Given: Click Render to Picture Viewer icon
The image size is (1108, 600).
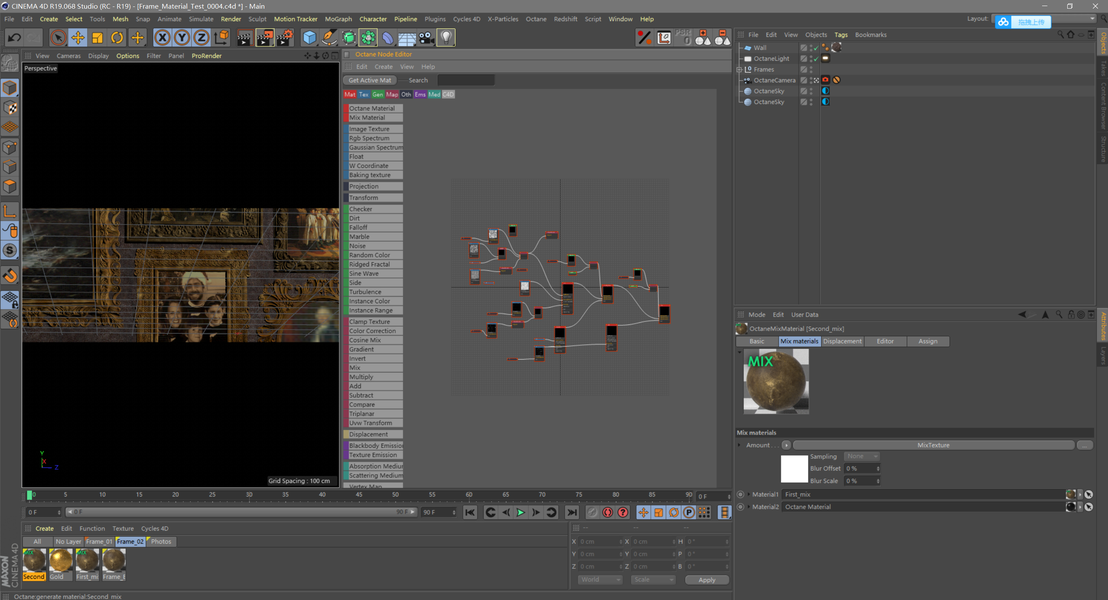Looking at the screenshot, I should [x=264, y=37].
